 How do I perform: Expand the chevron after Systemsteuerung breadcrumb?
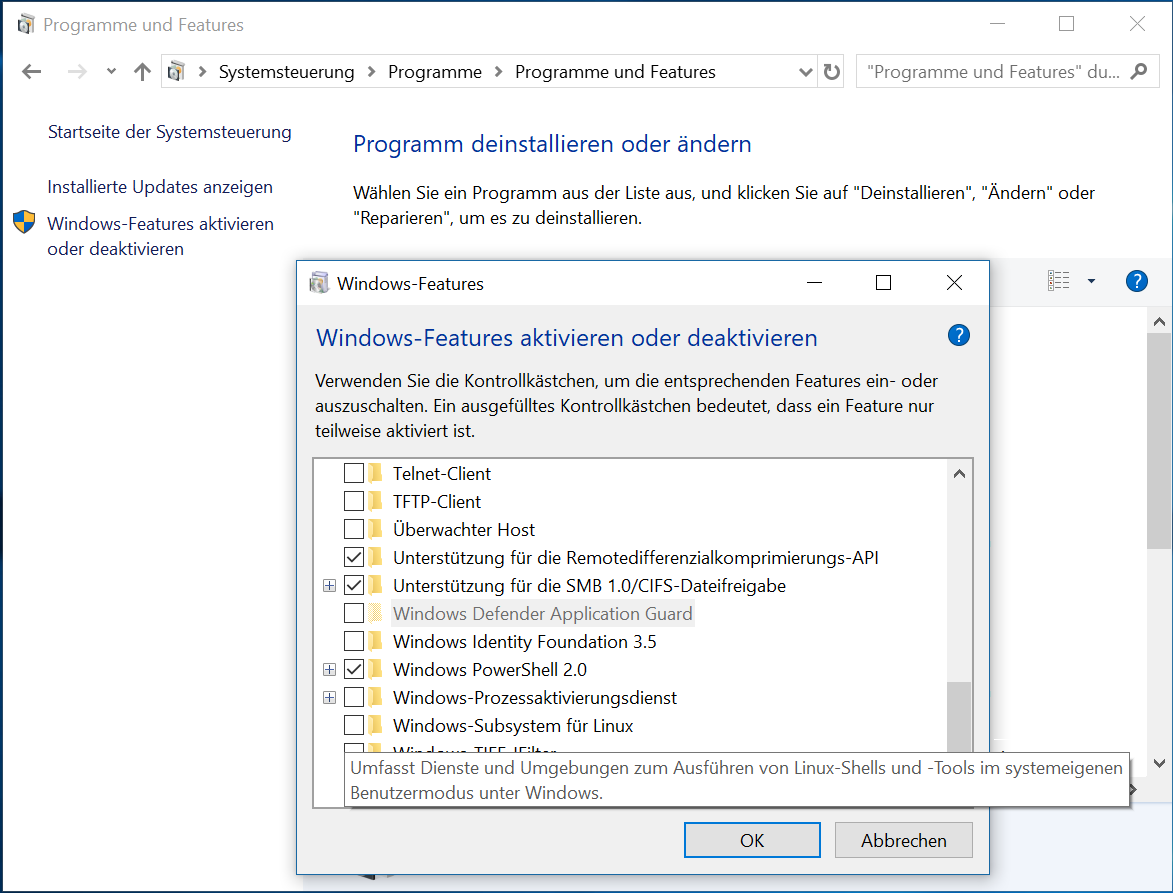coord(371,72)
